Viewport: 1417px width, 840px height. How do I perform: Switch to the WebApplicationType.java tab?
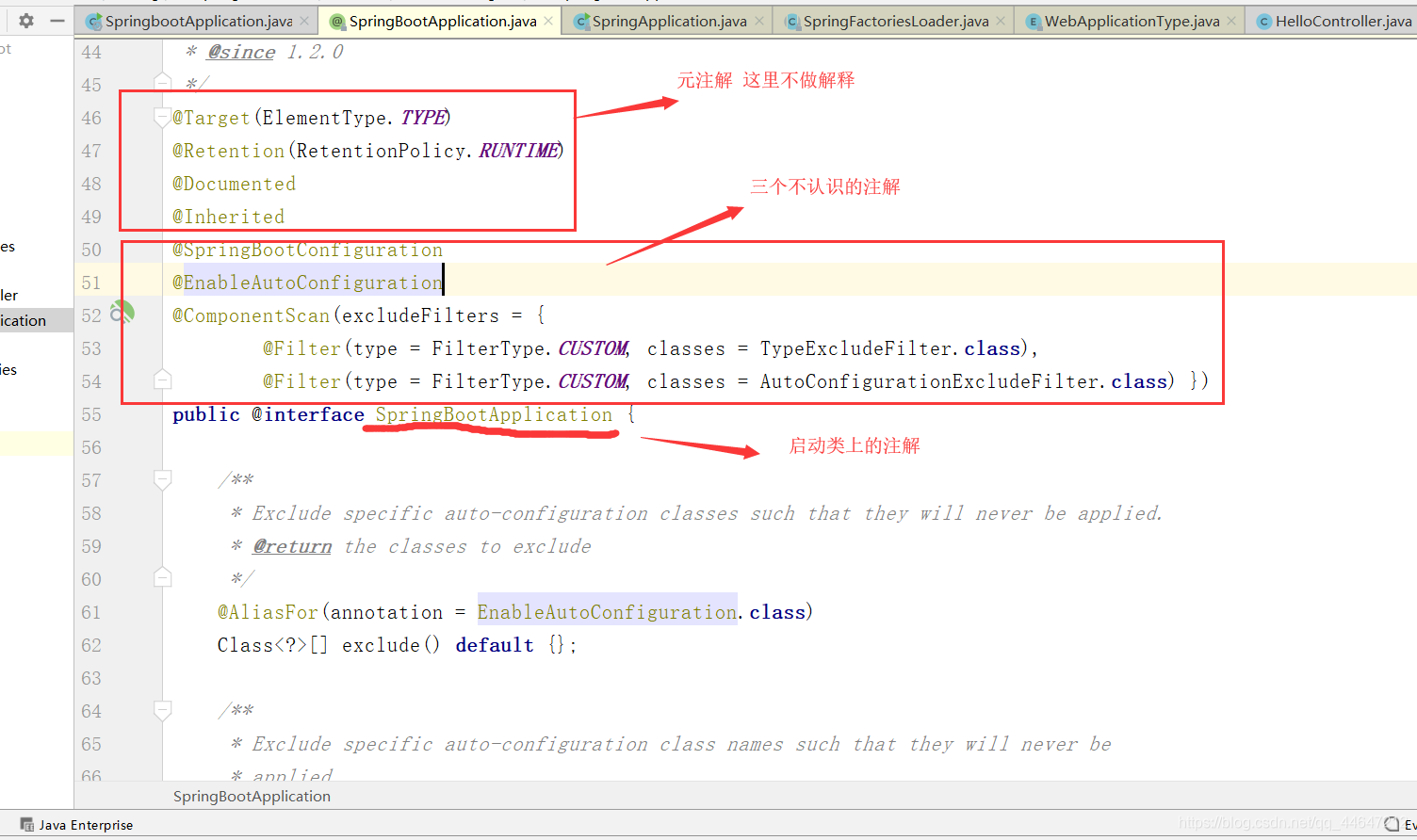pos(1132,21)
